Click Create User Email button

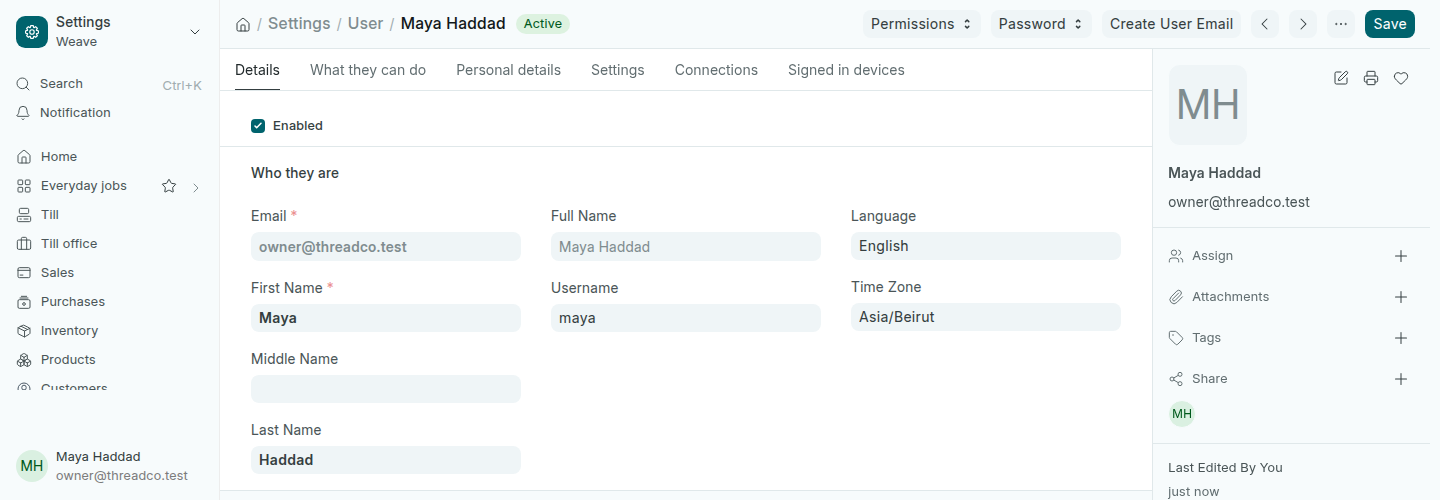(1171, 24)
